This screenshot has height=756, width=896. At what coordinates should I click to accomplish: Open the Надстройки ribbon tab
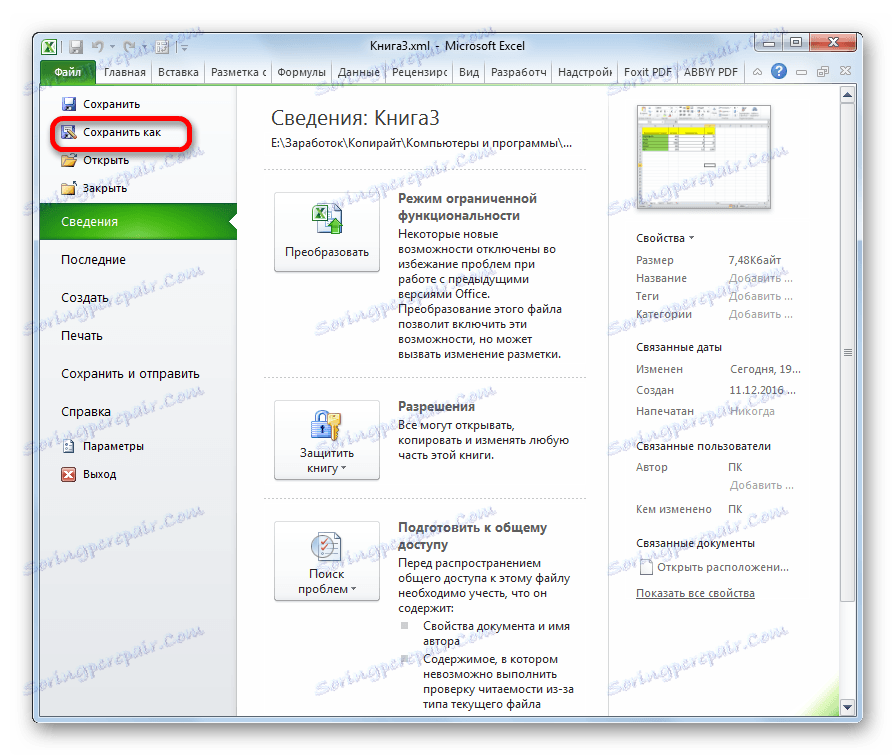[585, 72]
